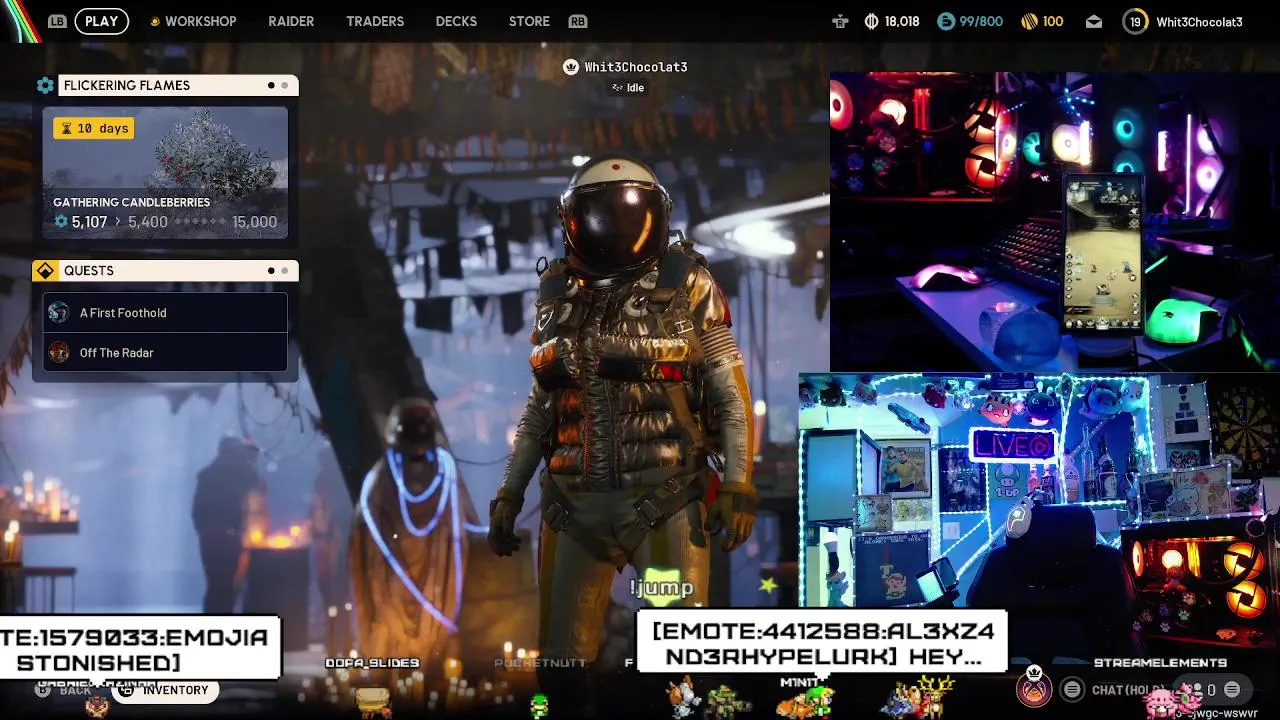The width and height of the screenshot is (1280, 720).
Task: Click the second page dot in Flickering Flames header
Action: point(285,86)
